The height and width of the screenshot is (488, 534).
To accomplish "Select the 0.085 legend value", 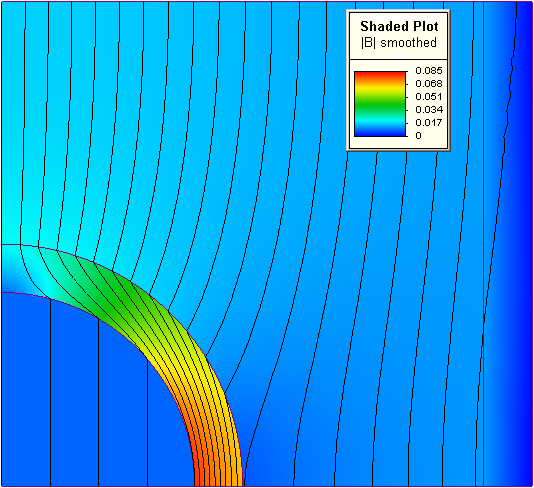I will (429, 70).
